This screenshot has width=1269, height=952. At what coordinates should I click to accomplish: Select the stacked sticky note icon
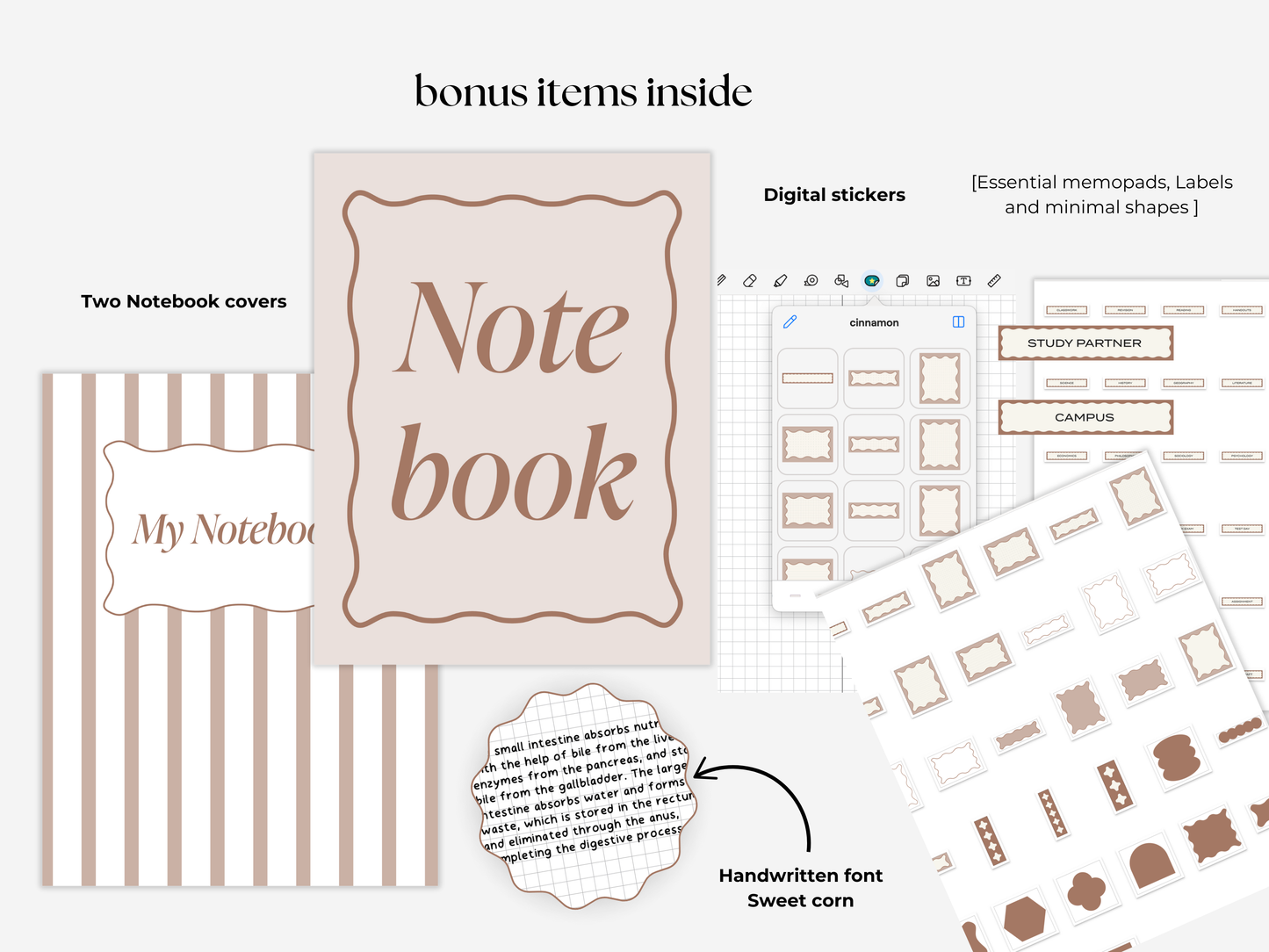[x=902, y=281]
